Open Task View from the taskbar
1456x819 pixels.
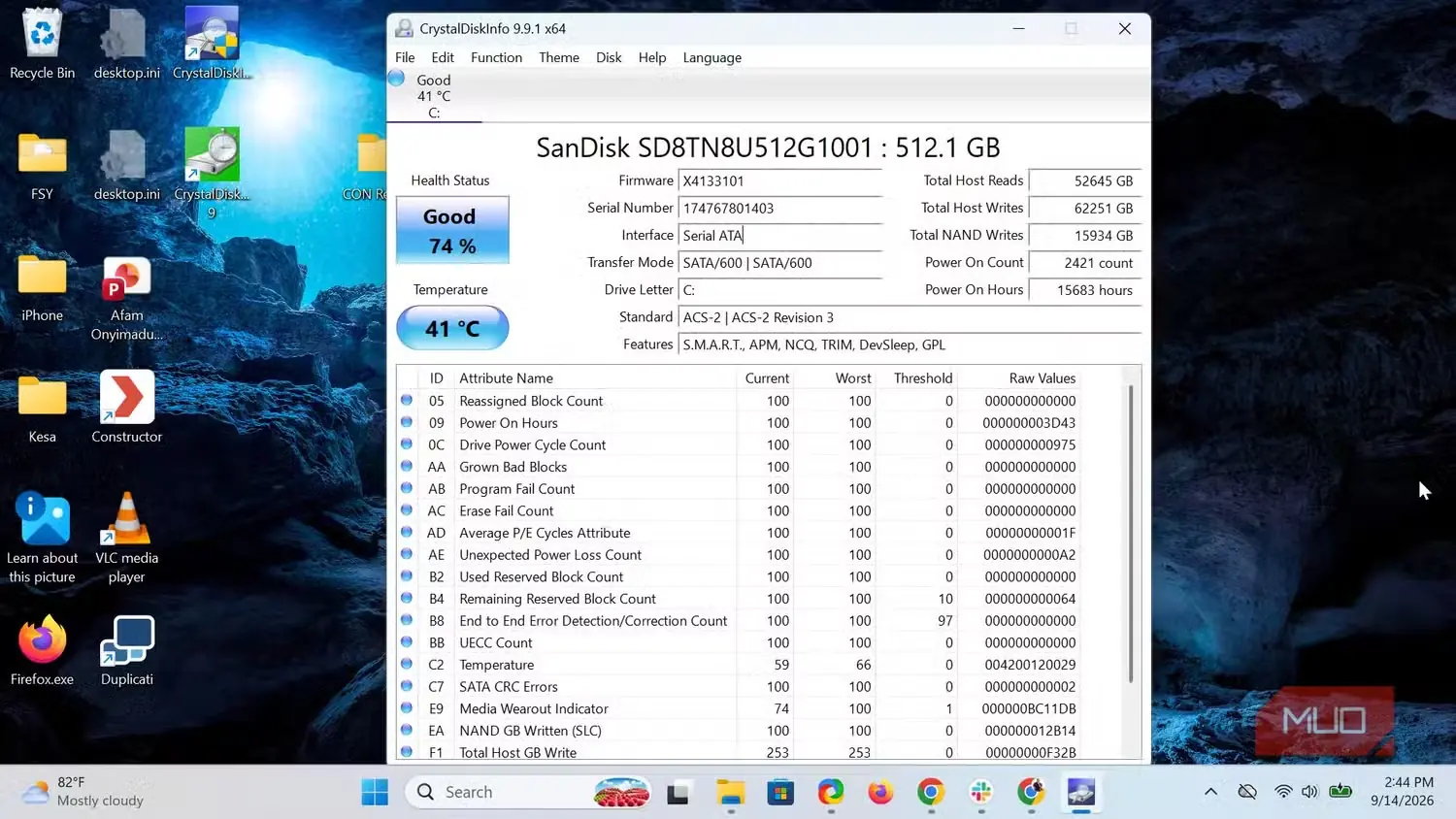[x=678, y=793]
